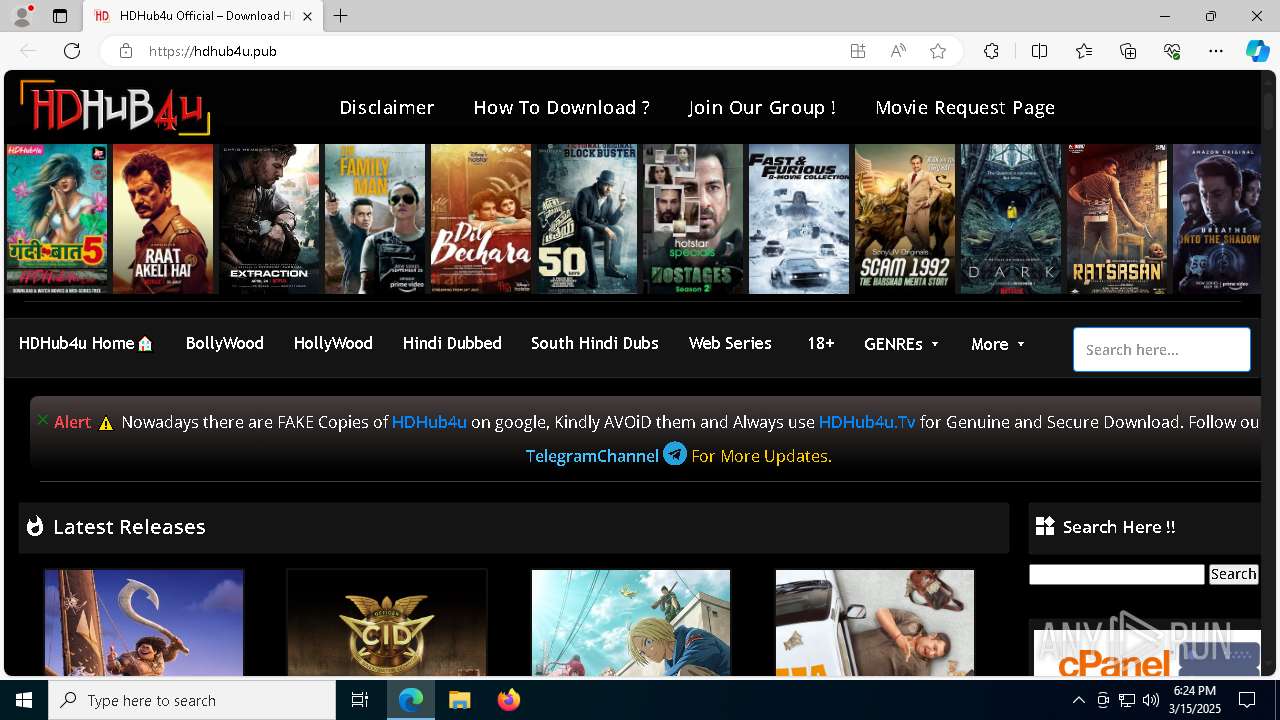Open browser Extensions puzzle icon
The image size is (1280, 720).
(x=991, y=51)
